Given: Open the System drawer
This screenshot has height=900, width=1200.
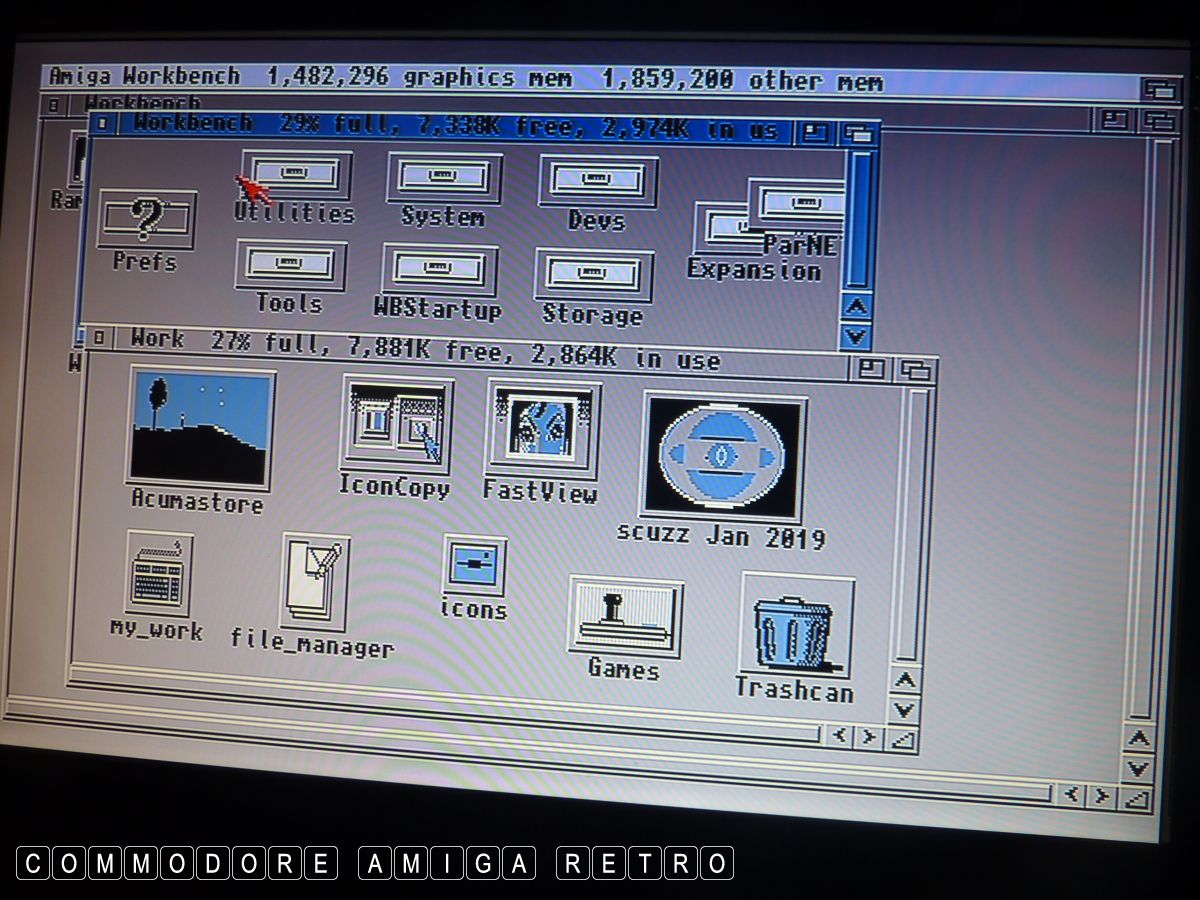Looking at the screenshot, I should (x=444, y=177).
